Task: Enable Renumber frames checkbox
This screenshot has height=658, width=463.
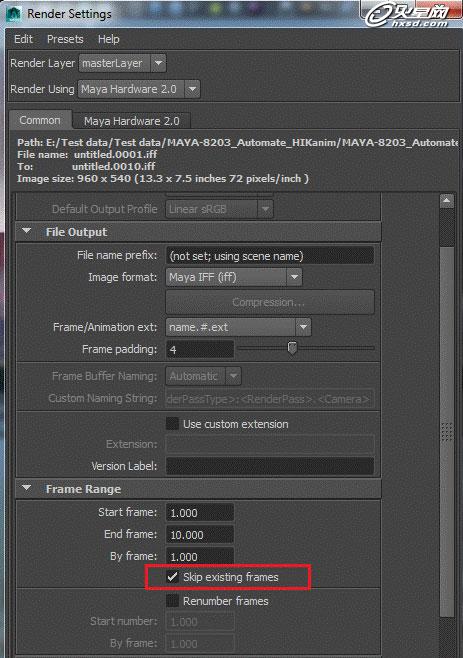Action: (172, 601)
